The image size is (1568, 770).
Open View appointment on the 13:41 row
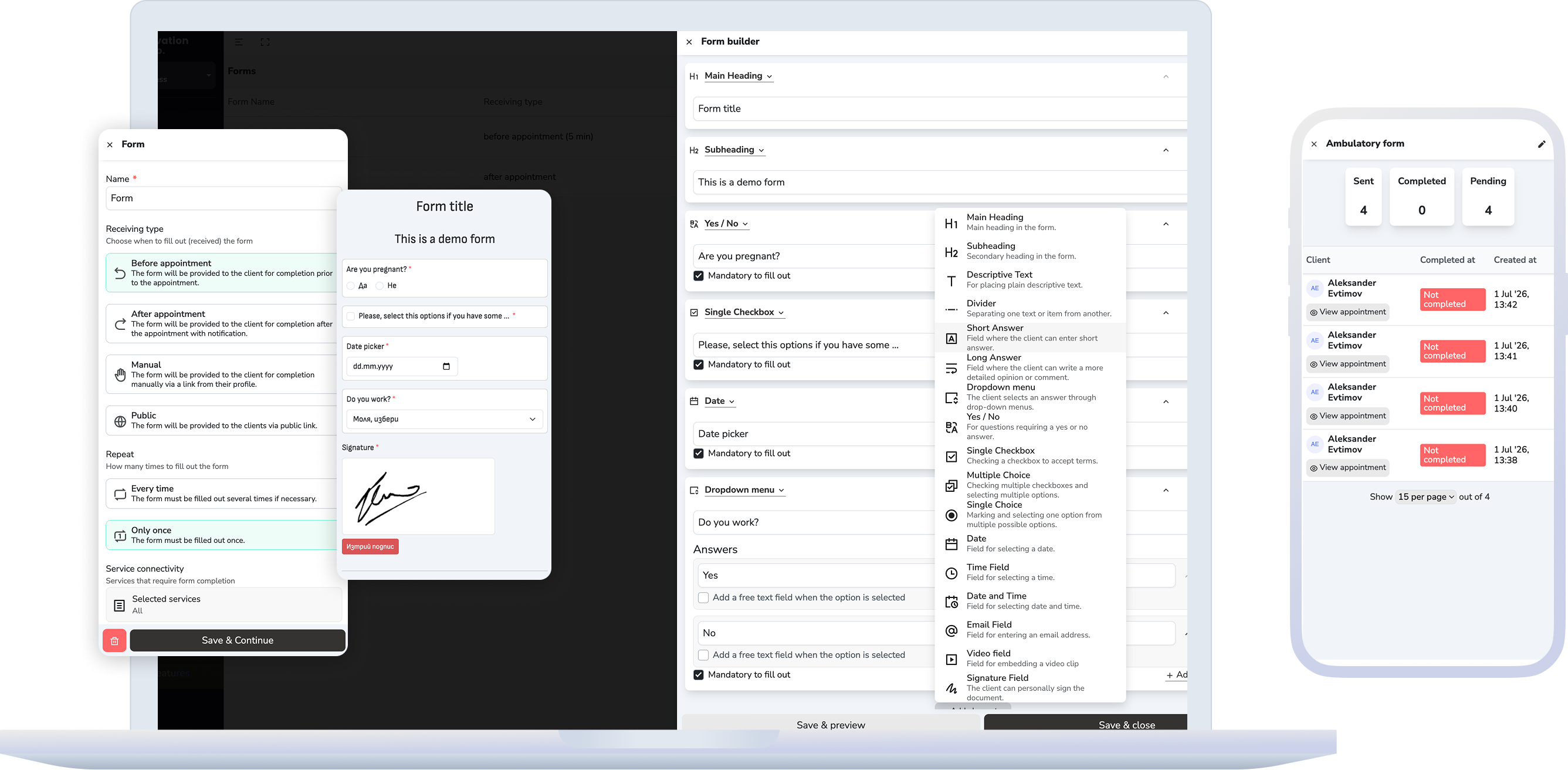click(1347, 364)
